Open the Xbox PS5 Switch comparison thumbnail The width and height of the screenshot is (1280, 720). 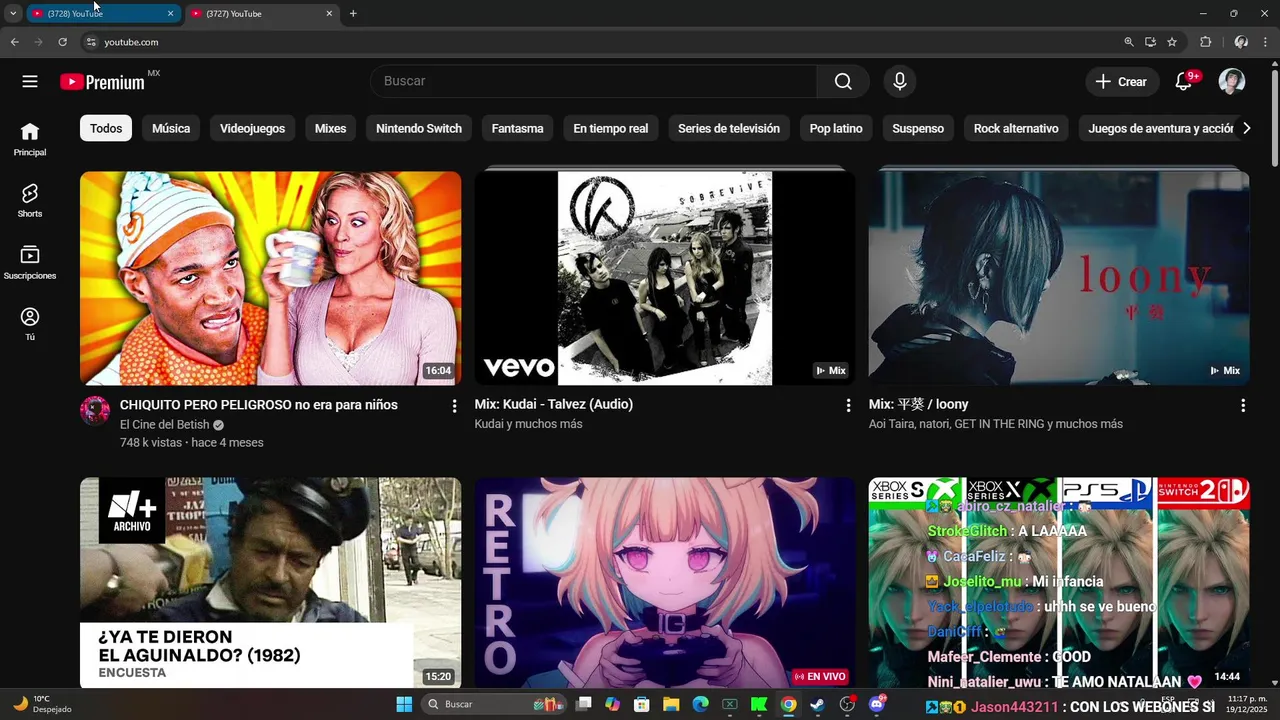click(x=1059, y=582)
